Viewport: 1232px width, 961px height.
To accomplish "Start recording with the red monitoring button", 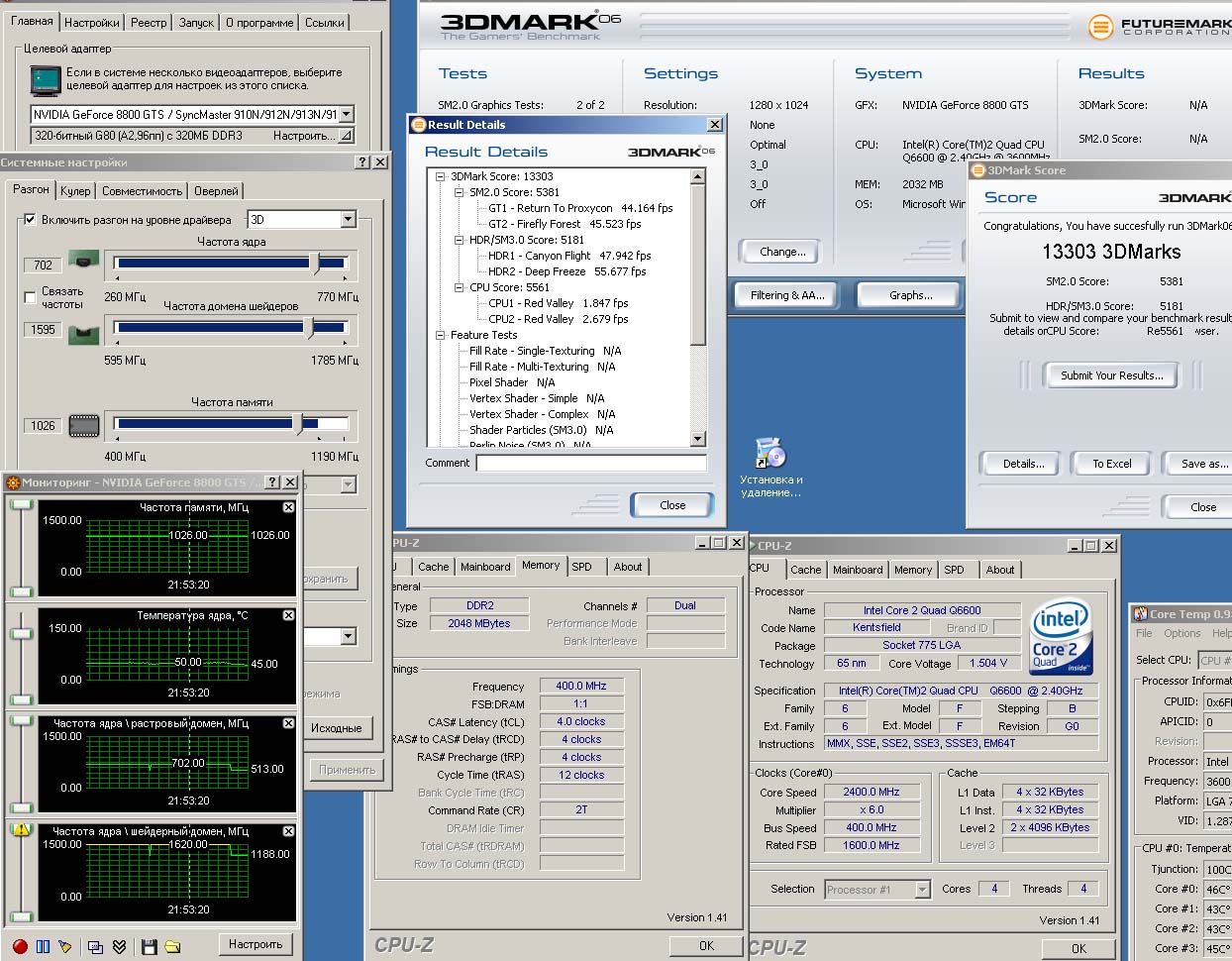I will [20, 946].
